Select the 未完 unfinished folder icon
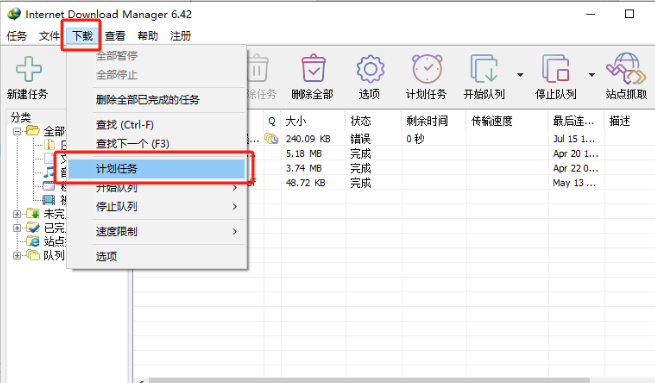 33,213
